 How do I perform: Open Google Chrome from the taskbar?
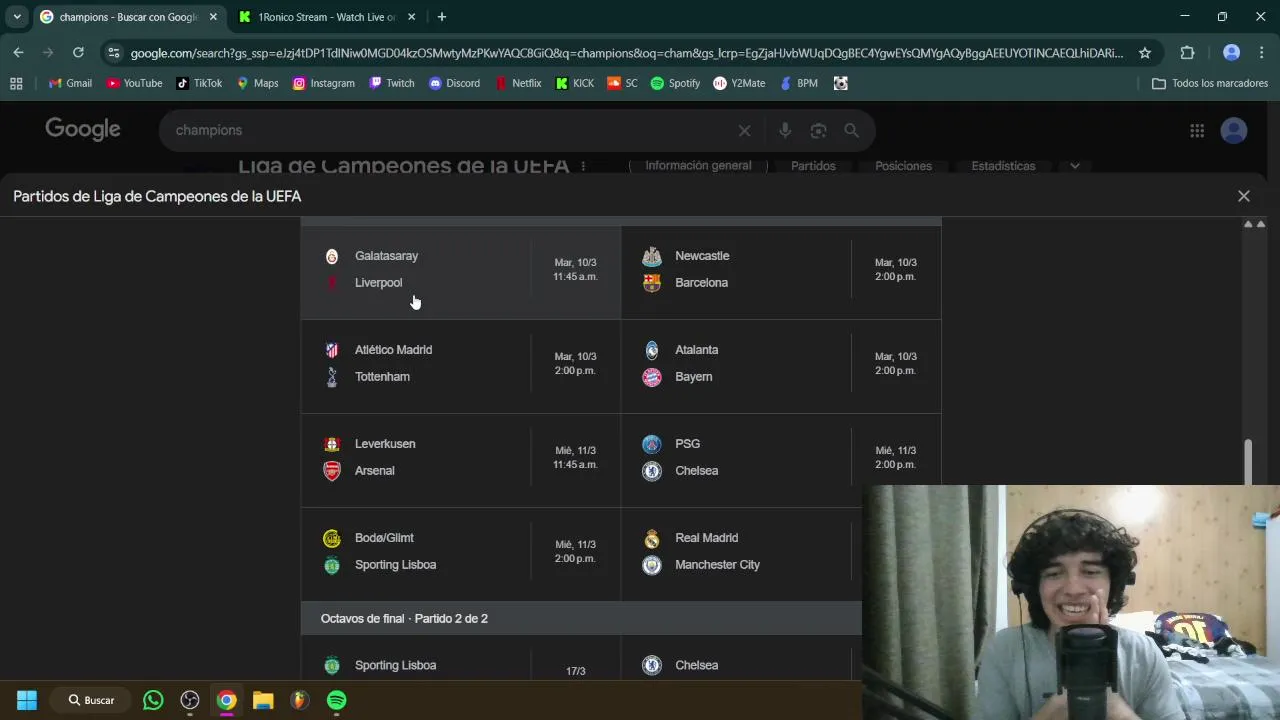[227, 700]
